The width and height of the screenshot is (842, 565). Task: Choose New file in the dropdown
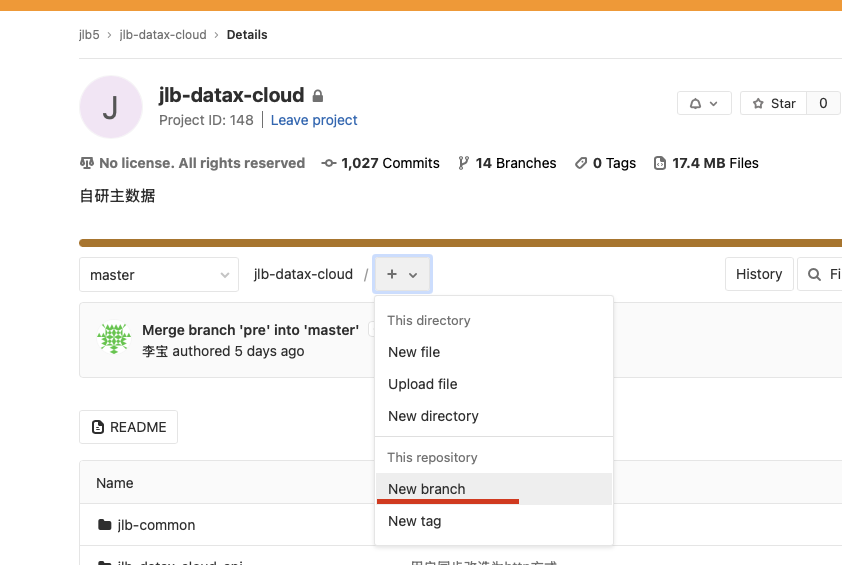coord(414,352)
